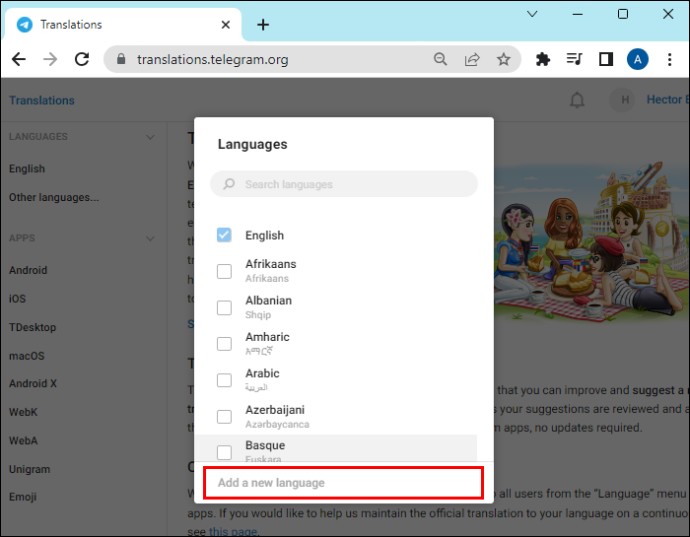Check the Amharic checkbox
The image size is (690, 537).
(x=224, y=344)
